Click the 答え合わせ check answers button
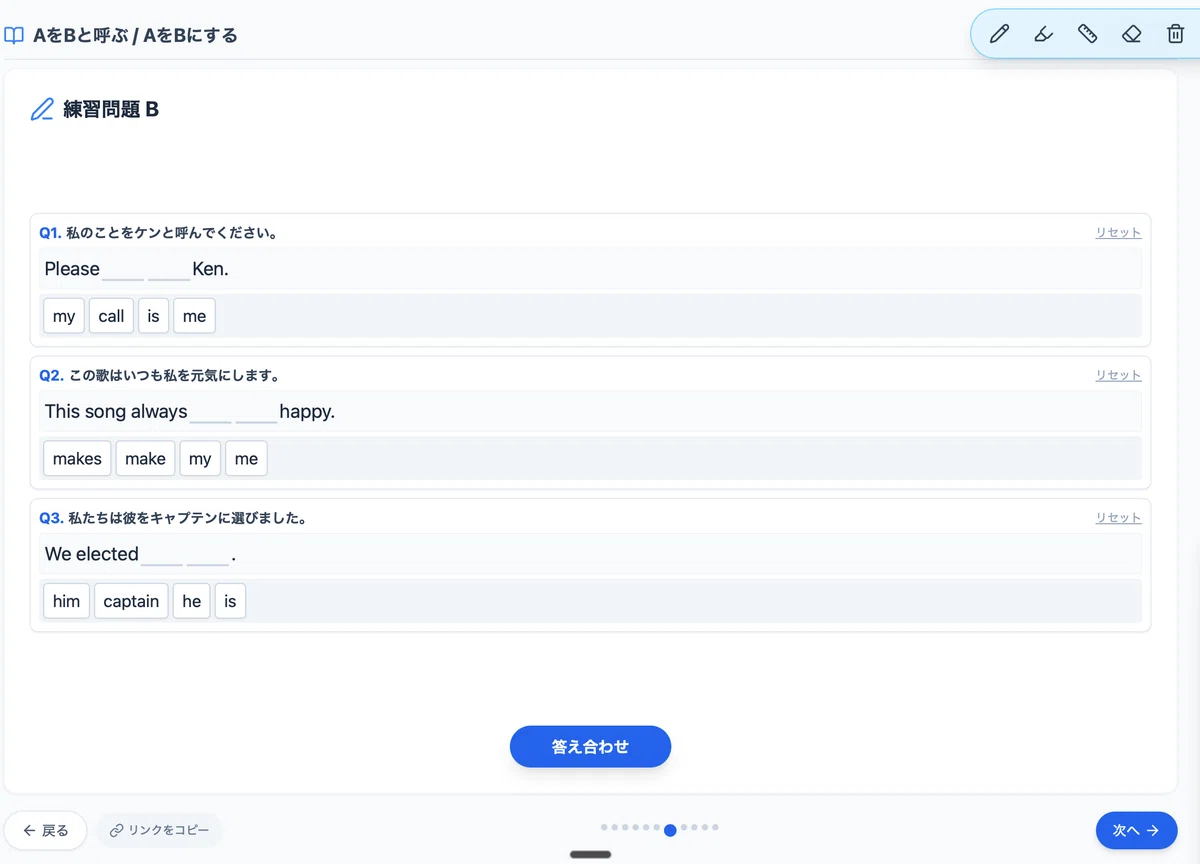This screenshot has width=1200, height=864. coord(590,747)
